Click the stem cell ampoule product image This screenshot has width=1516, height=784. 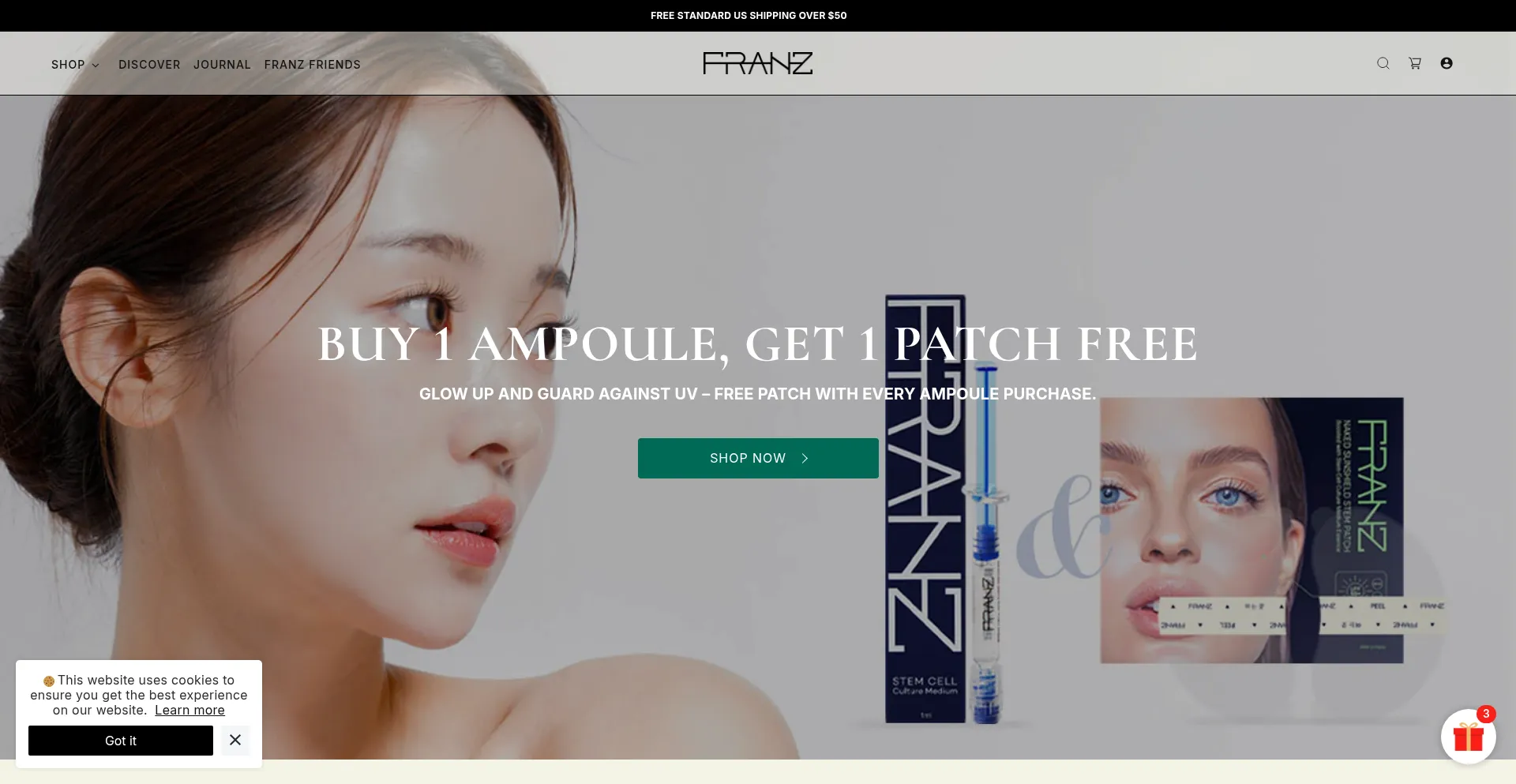pyautogui.click(x=944, y=509)
